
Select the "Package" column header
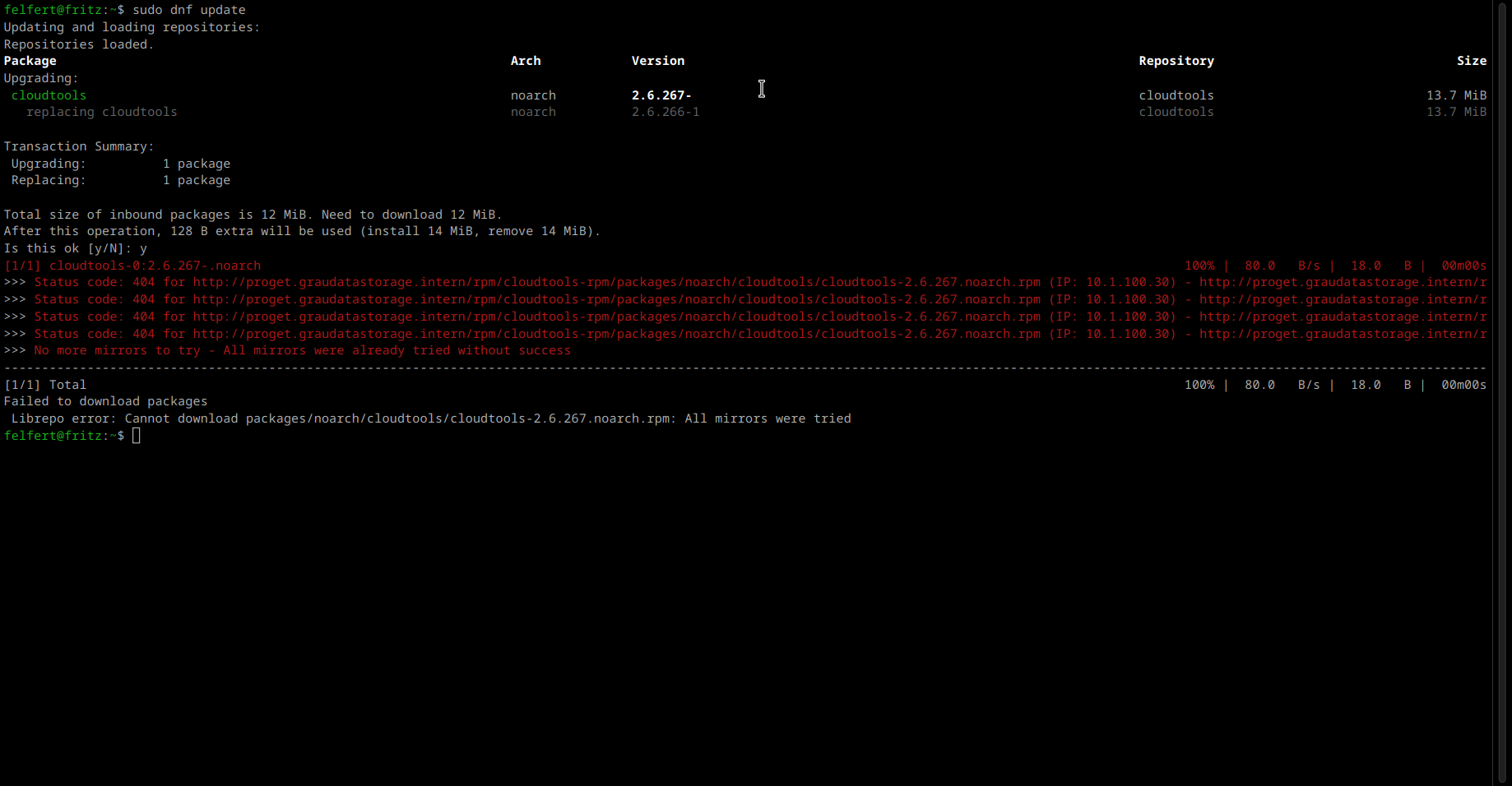pos(30,61)
